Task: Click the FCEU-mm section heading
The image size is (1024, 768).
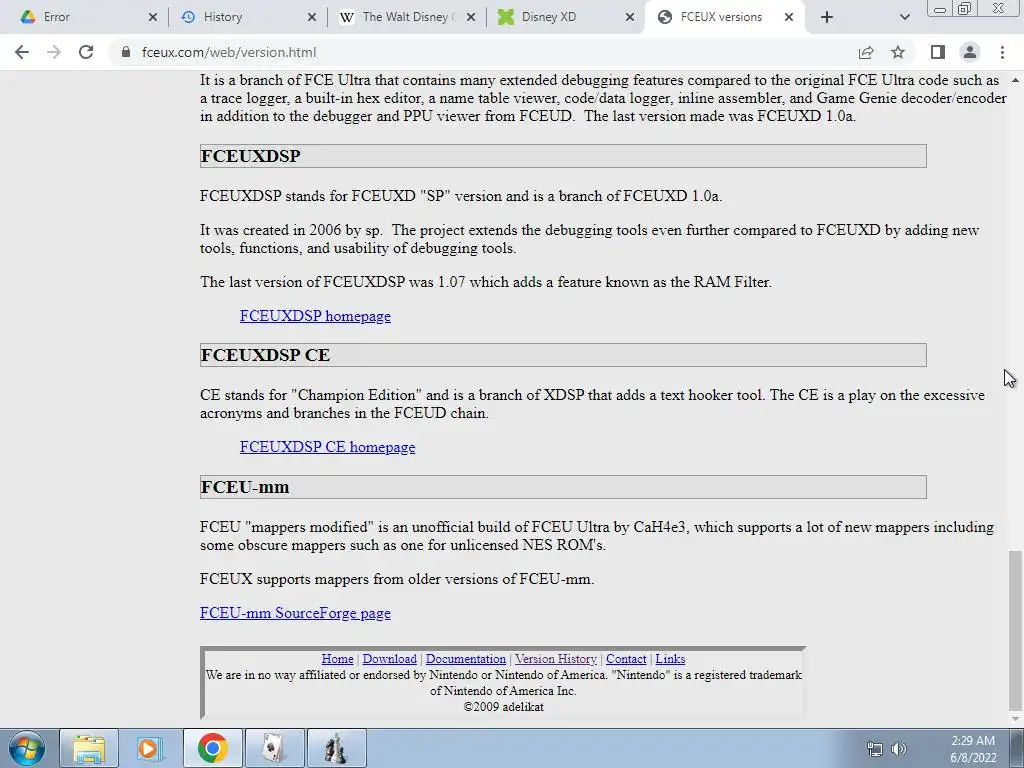Action: 245,487
